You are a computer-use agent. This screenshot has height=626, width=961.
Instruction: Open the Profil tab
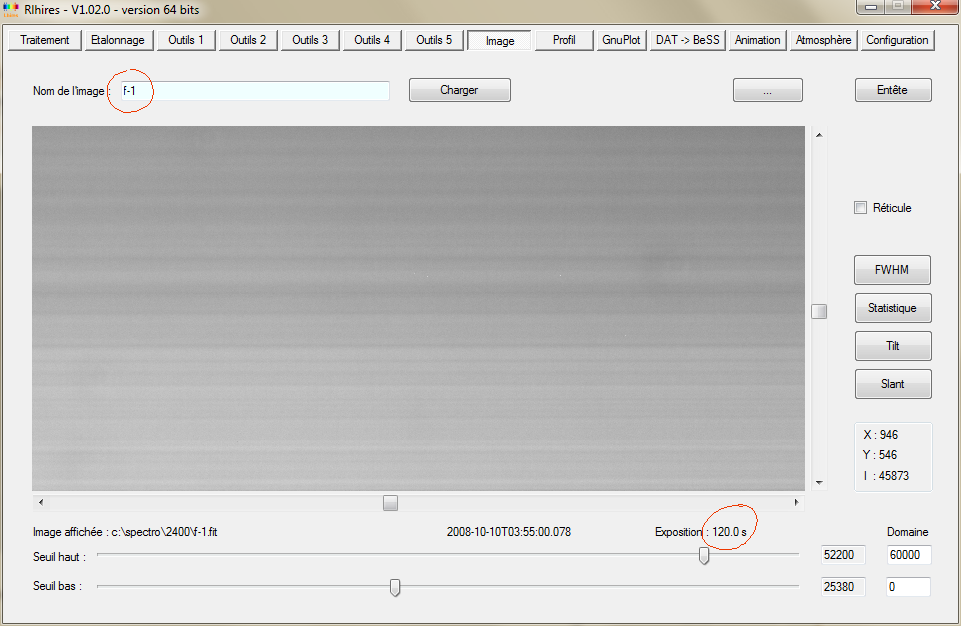564,40
